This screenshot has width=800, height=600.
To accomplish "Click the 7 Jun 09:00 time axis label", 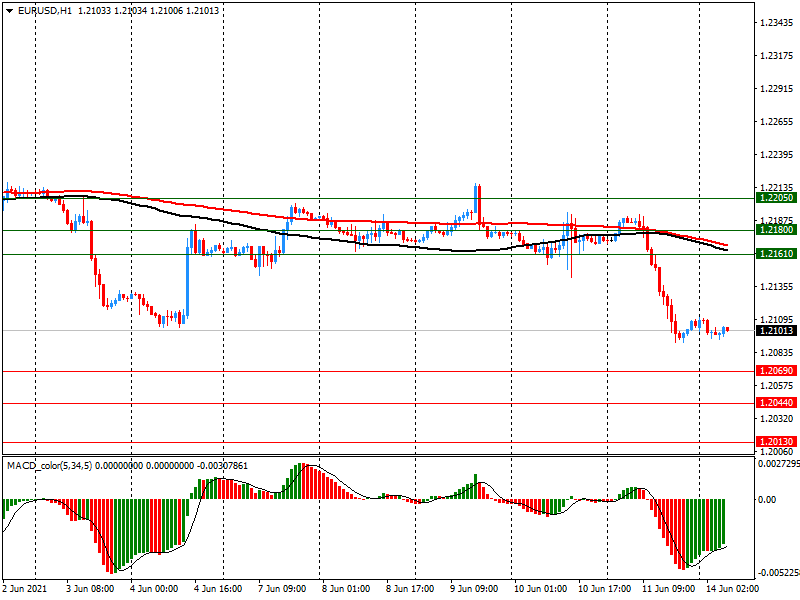I will pos(286,589).
